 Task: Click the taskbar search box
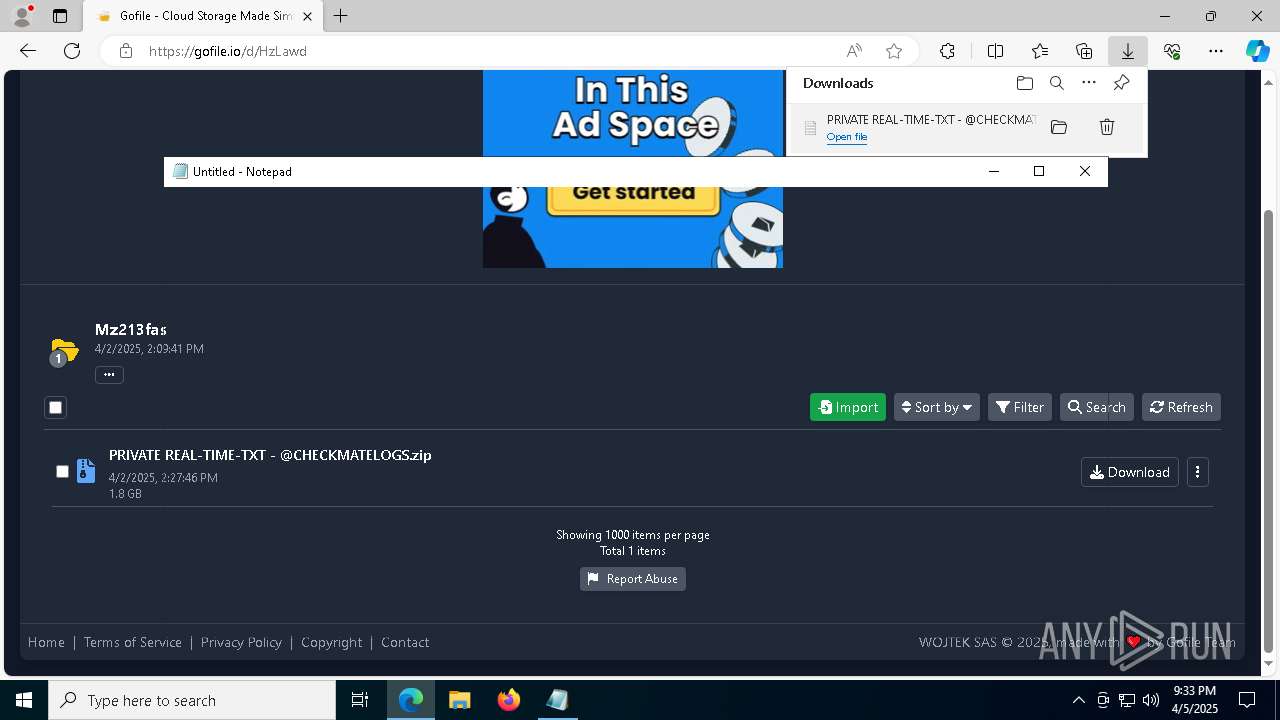192,700
